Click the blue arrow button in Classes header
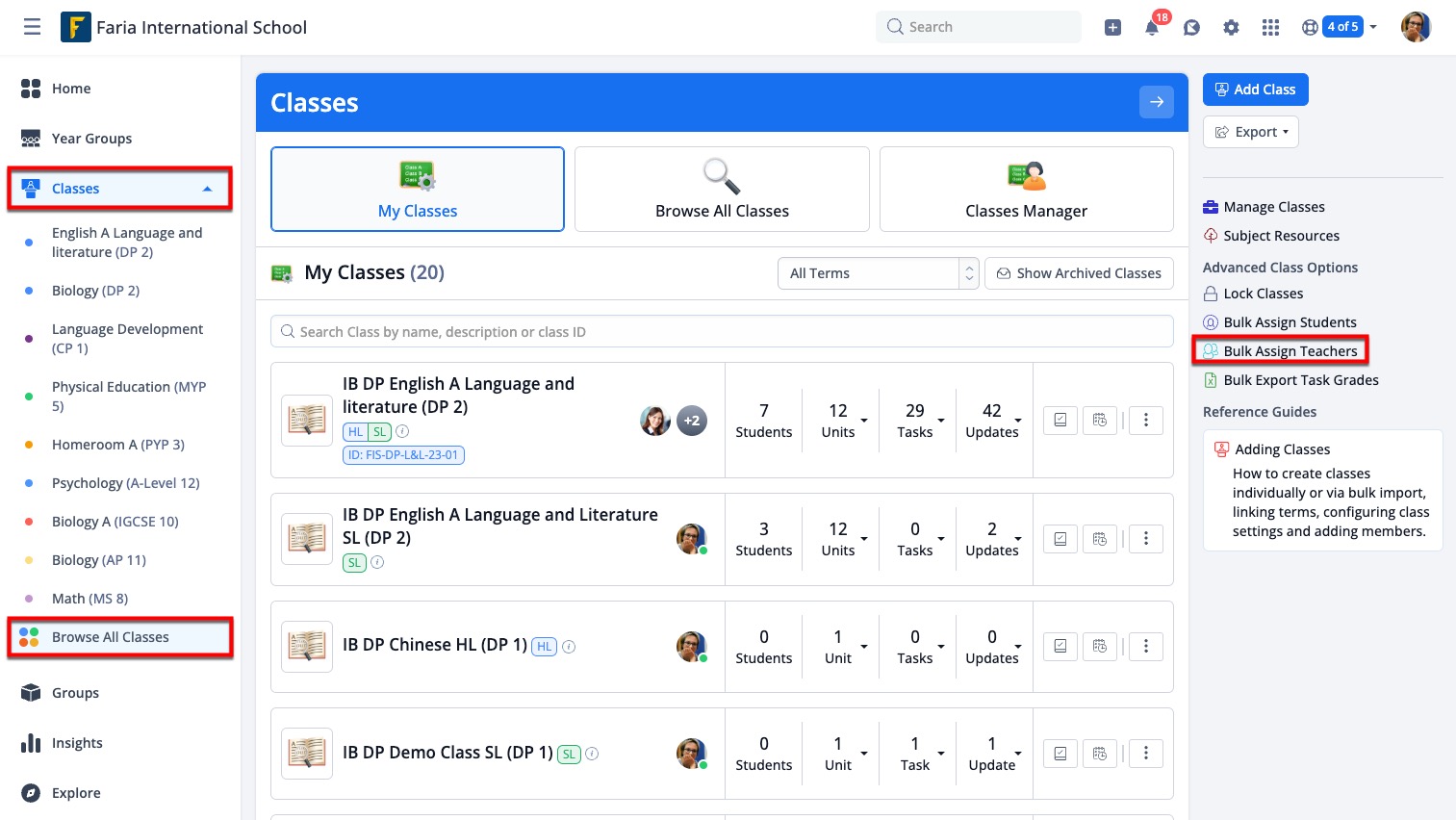Image resolution: width=1456 pixels, height=820 pixels. 1156,102
